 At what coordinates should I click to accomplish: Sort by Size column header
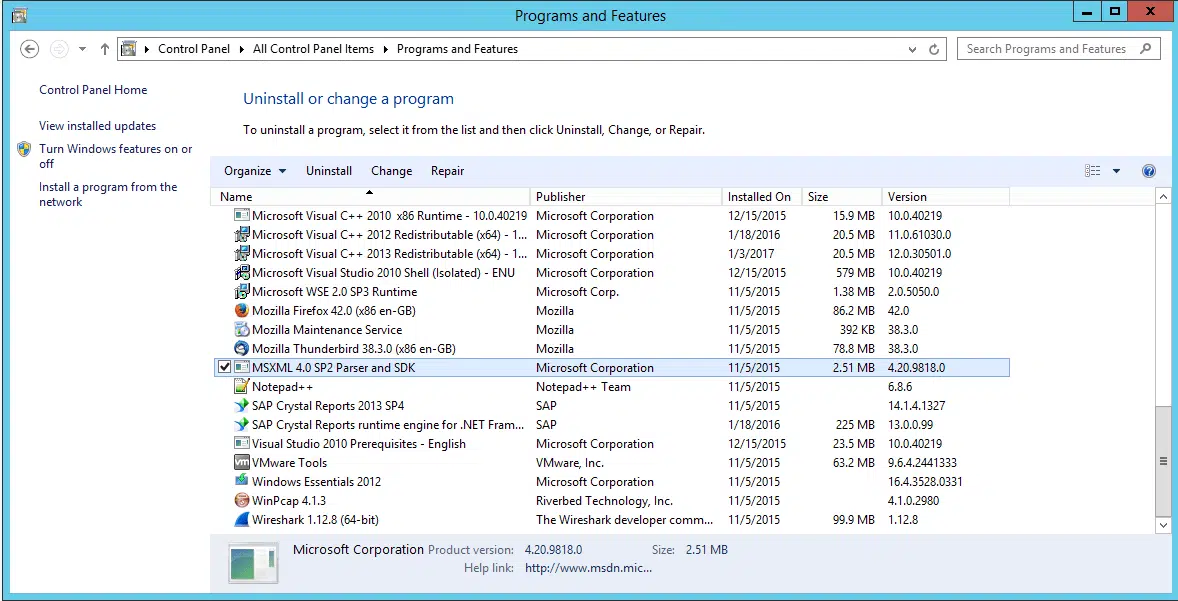[841, 197]
